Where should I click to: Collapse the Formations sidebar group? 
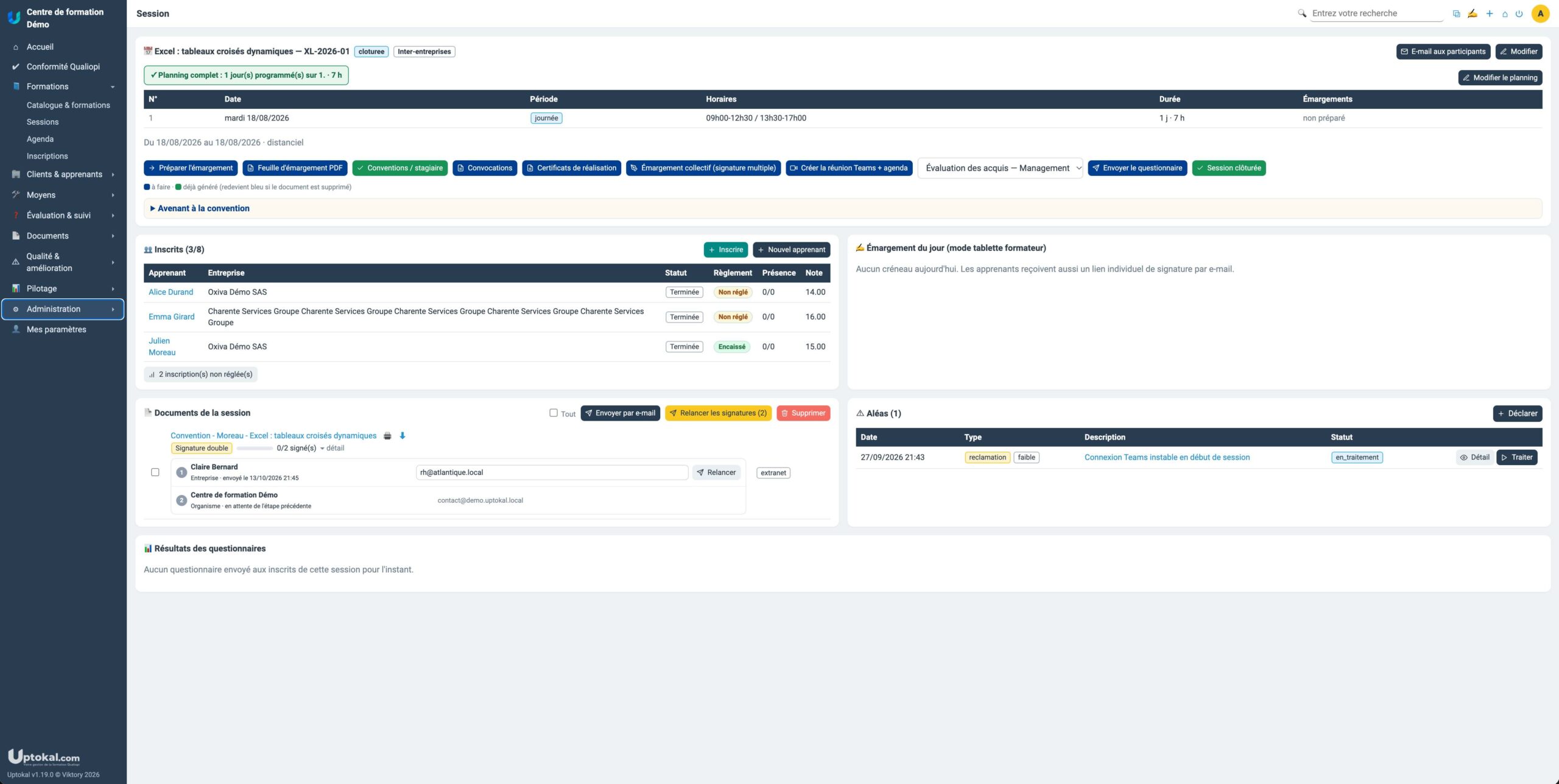pos(64,86)
